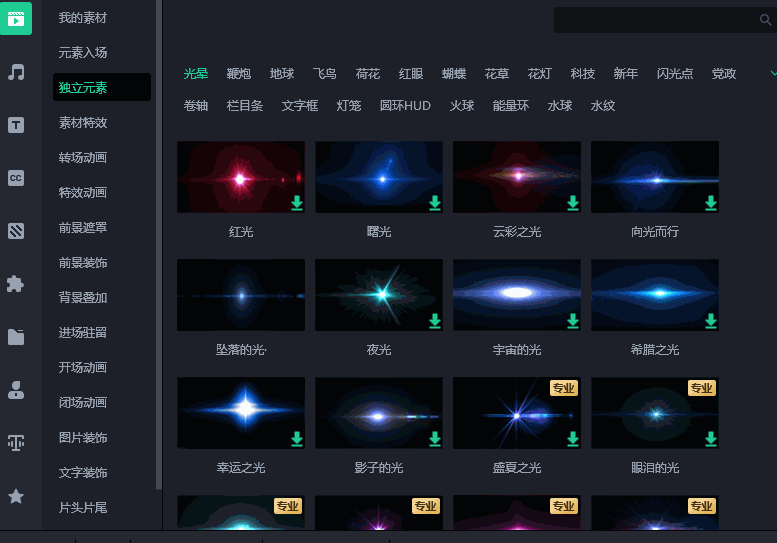Download the 影子的光 effect
Screen dimensions: 777x543
point(435,439)
